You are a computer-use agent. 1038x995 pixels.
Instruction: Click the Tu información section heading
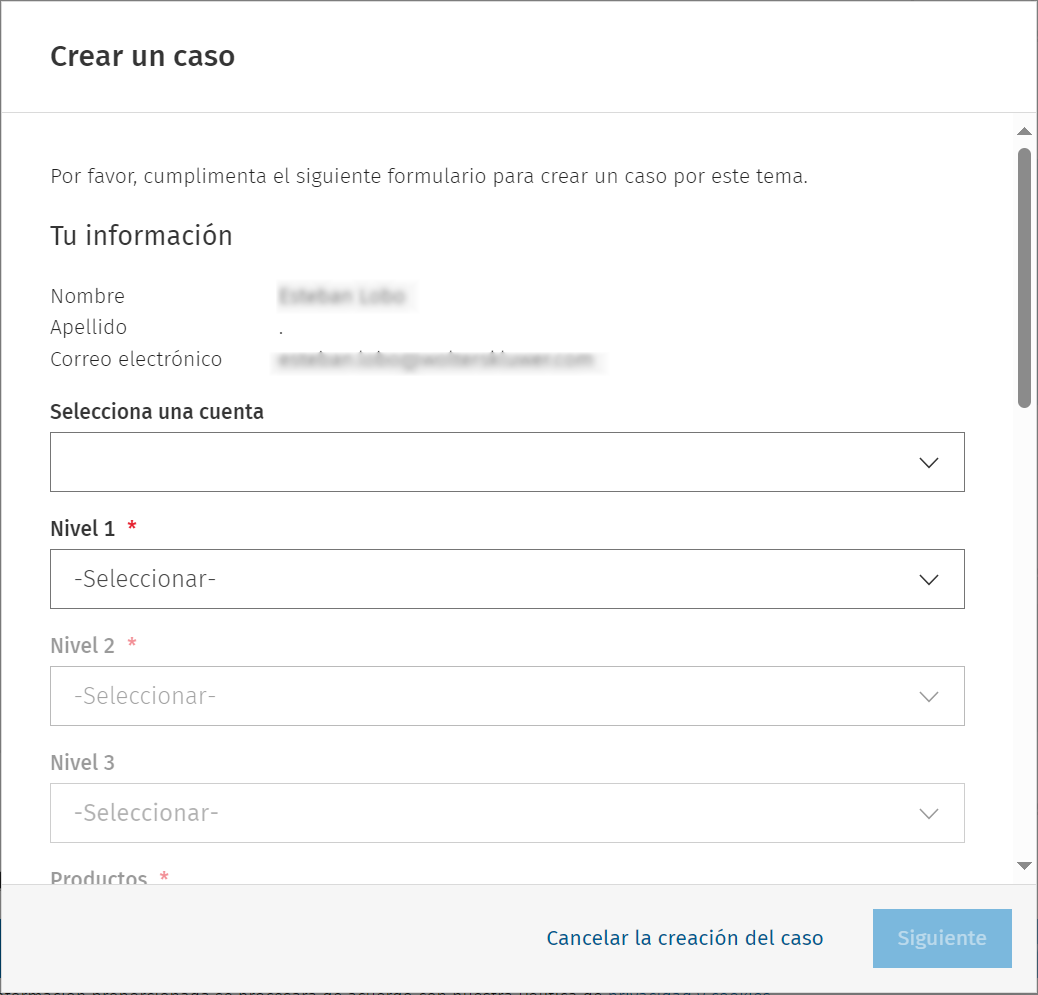[x=141, y=235]
